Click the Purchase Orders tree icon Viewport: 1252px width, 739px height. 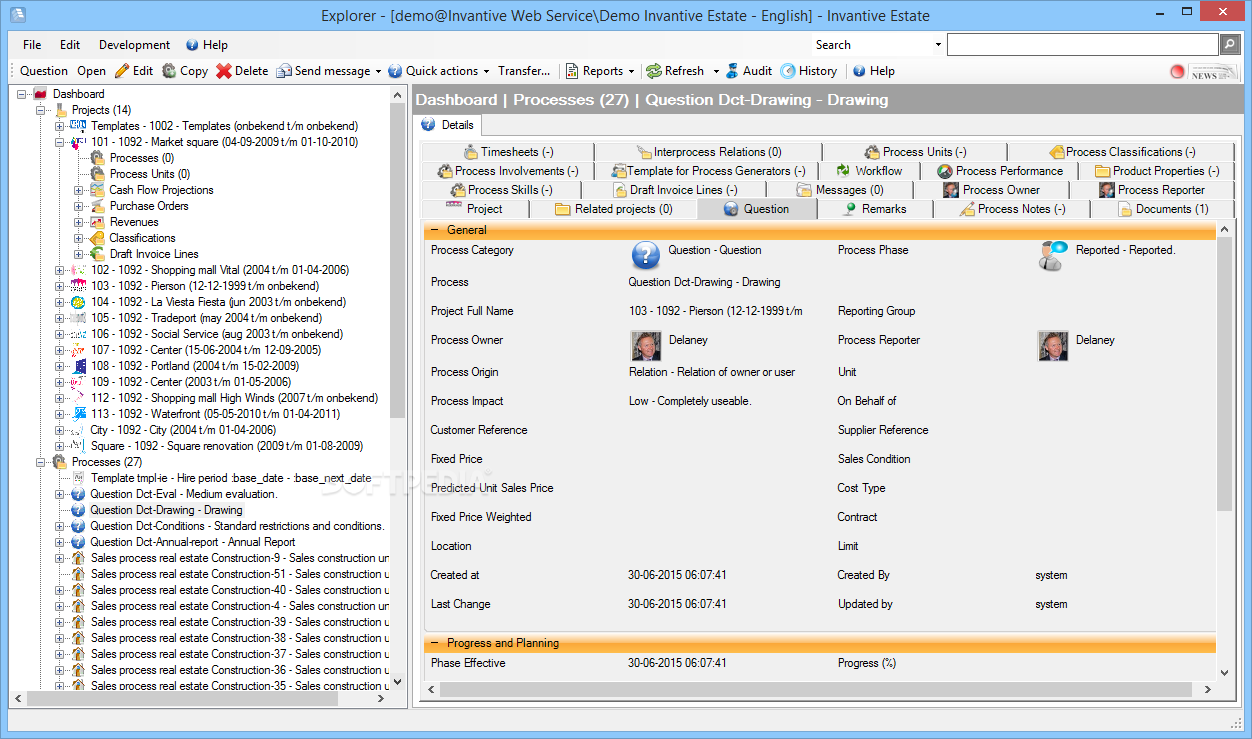point(97,206)
